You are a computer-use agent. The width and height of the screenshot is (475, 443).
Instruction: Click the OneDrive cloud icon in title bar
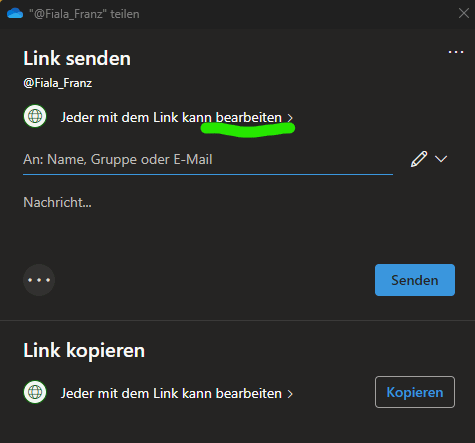click(15, 14)
